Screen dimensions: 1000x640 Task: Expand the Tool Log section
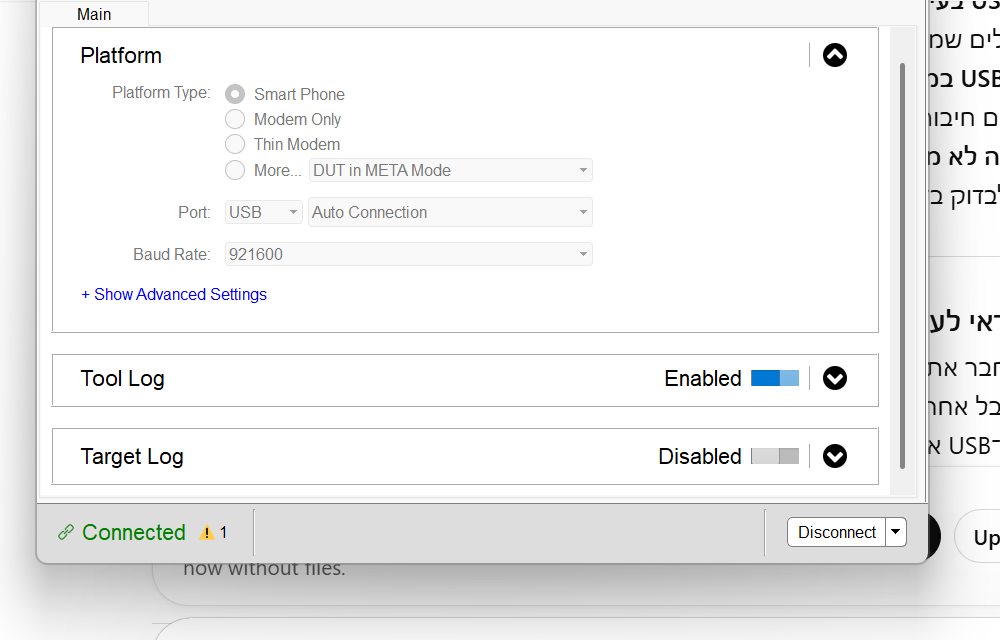tap(834, 378)
